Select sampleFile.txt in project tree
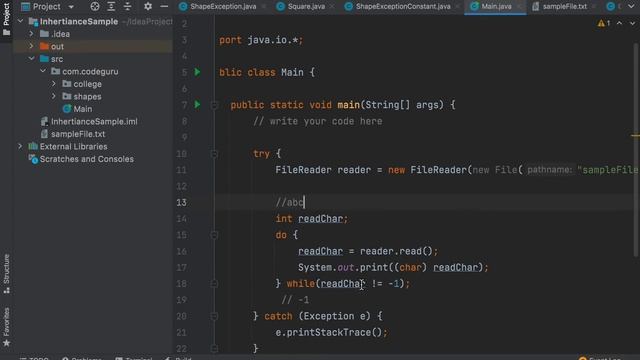Viewport: 640px width, 360px height. [x=78, y=134]
